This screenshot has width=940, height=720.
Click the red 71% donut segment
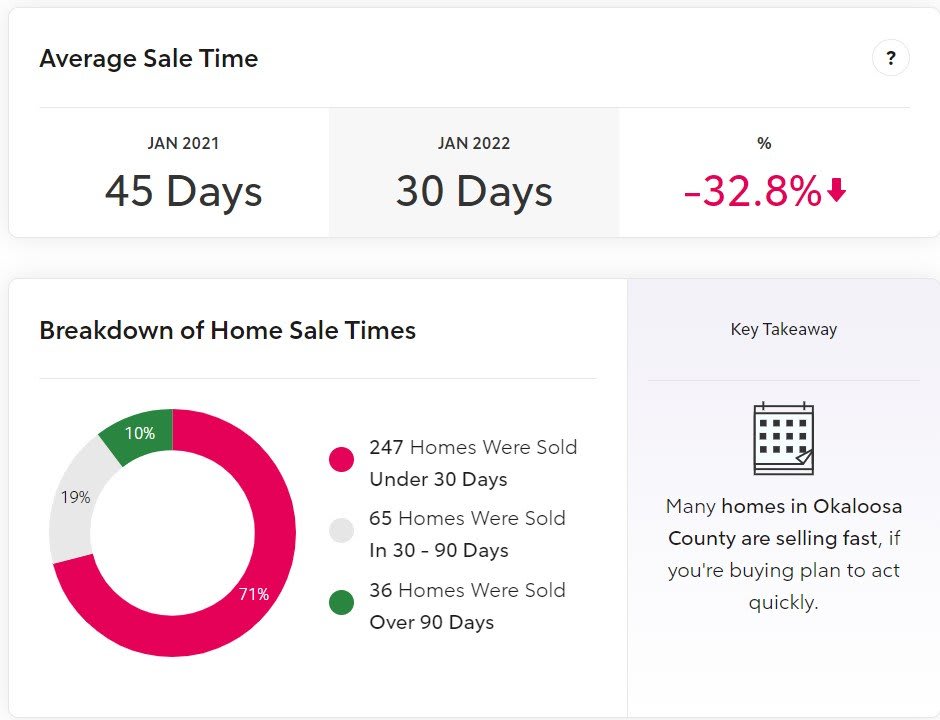tap(254, 594)
